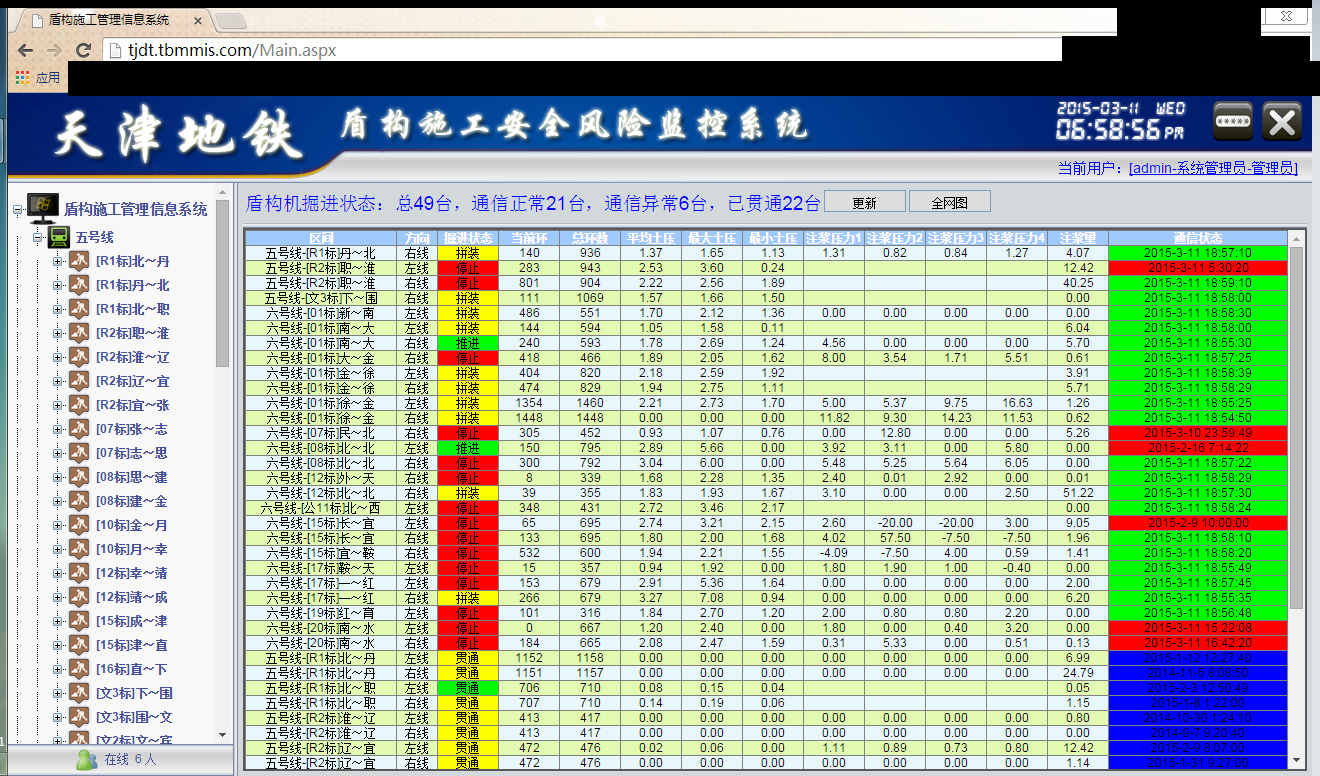Viewport: 1320px width, 776px height.
Task: Expand the [12标]靖~成 tree node
Action: [x=58, y=598]
